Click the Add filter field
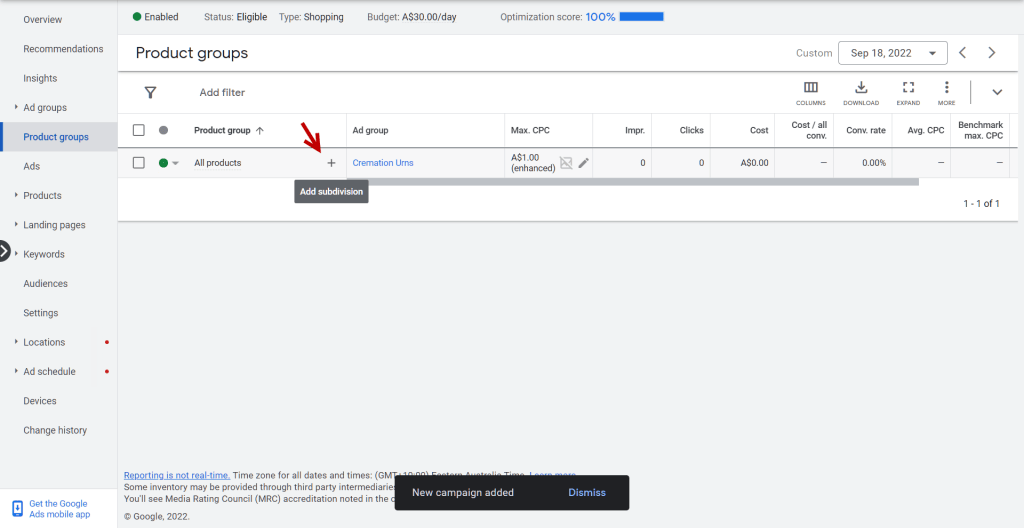This screenshot has width=1024, height=528. (x=222, y=93)
